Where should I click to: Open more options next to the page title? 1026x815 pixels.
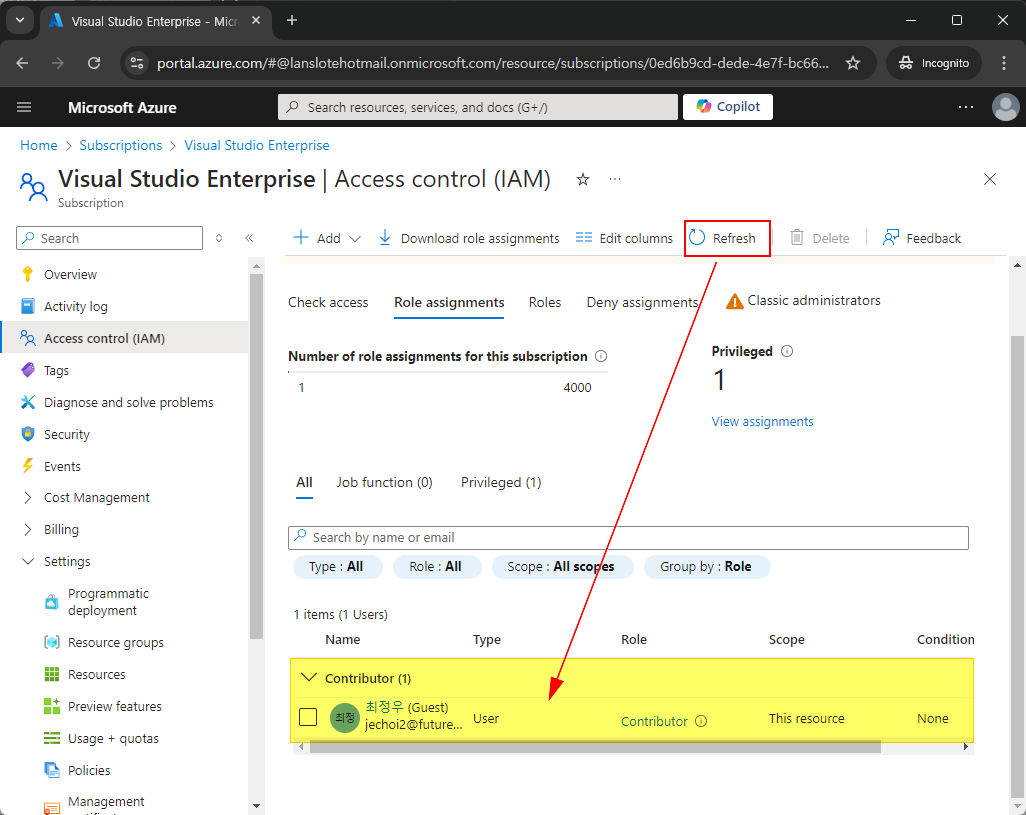click(x=614, y=179)
